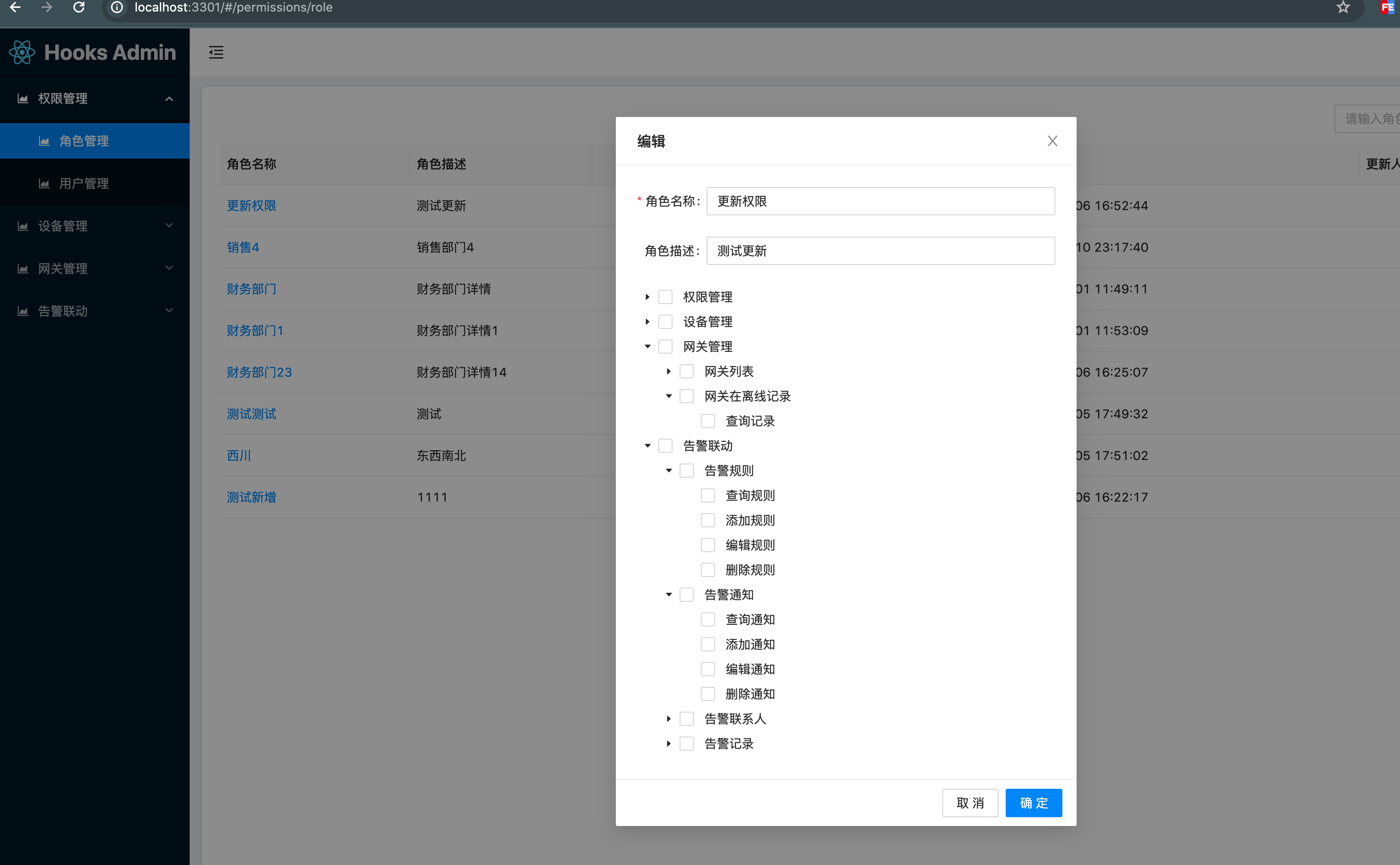Check the 告警规则 checkbox
Image resolution: width=1400 pixels, height=865 pixels.
click(686, 471)
